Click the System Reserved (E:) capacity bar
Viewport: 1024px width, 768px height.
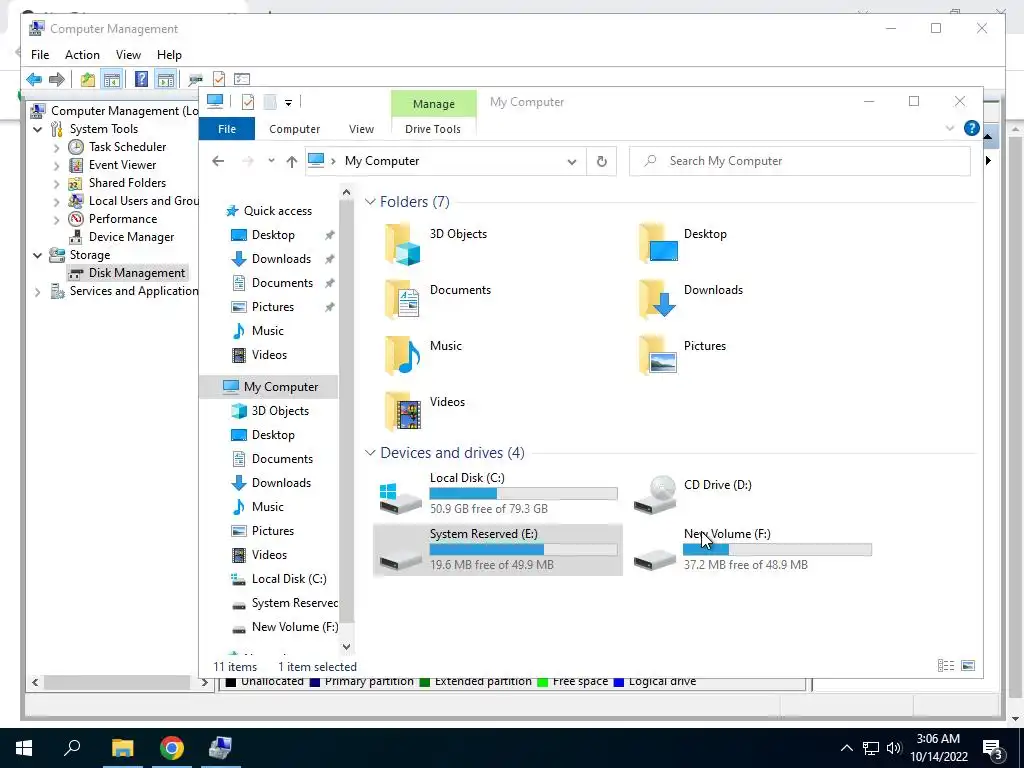point(523,550)
